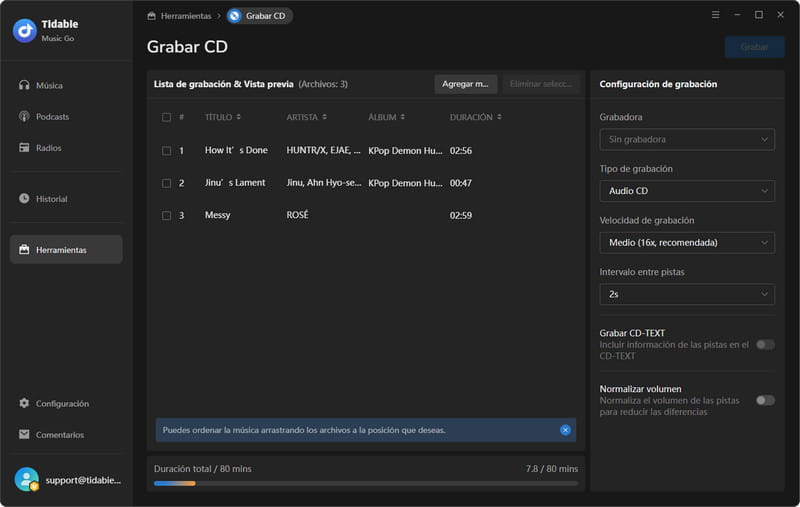Select the How It's Done track title
800x507 pixels.
pos(236,150)
